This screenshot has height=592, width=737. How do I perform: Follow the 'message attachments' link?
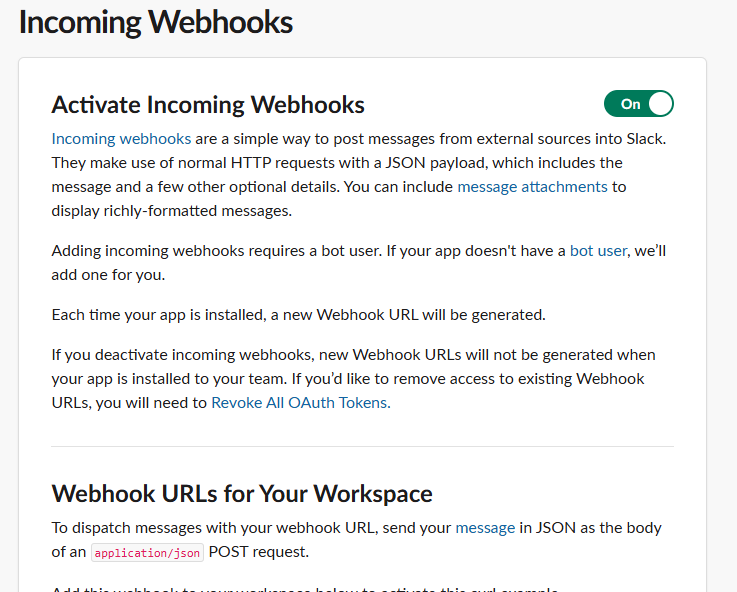[532, 186]
